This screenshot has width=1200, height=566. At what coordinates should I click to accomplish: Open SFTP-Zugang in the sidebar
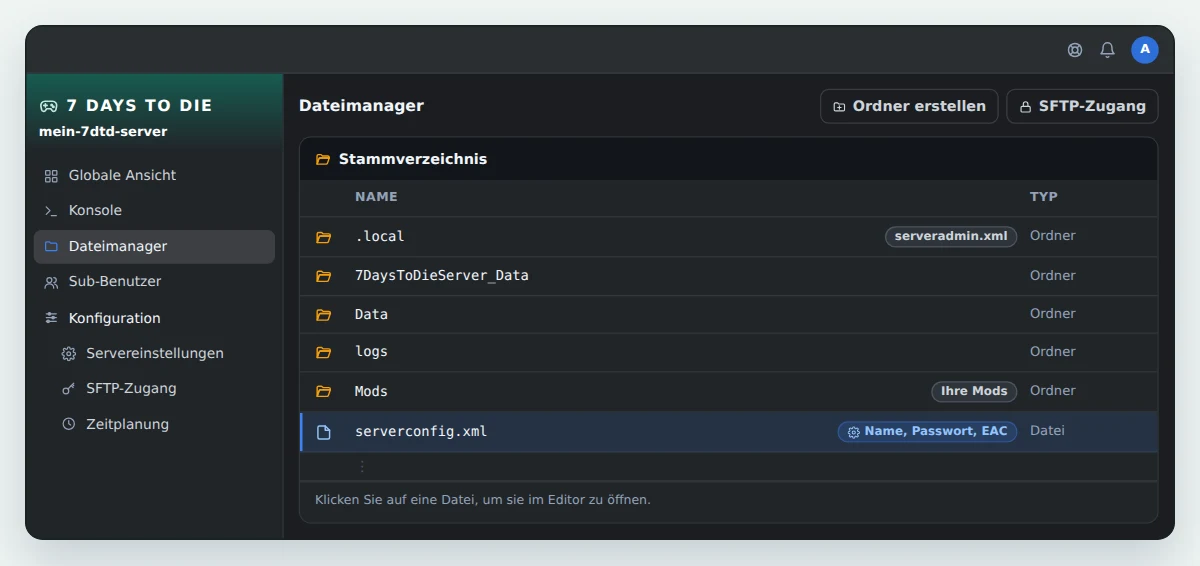coord(154,389)
